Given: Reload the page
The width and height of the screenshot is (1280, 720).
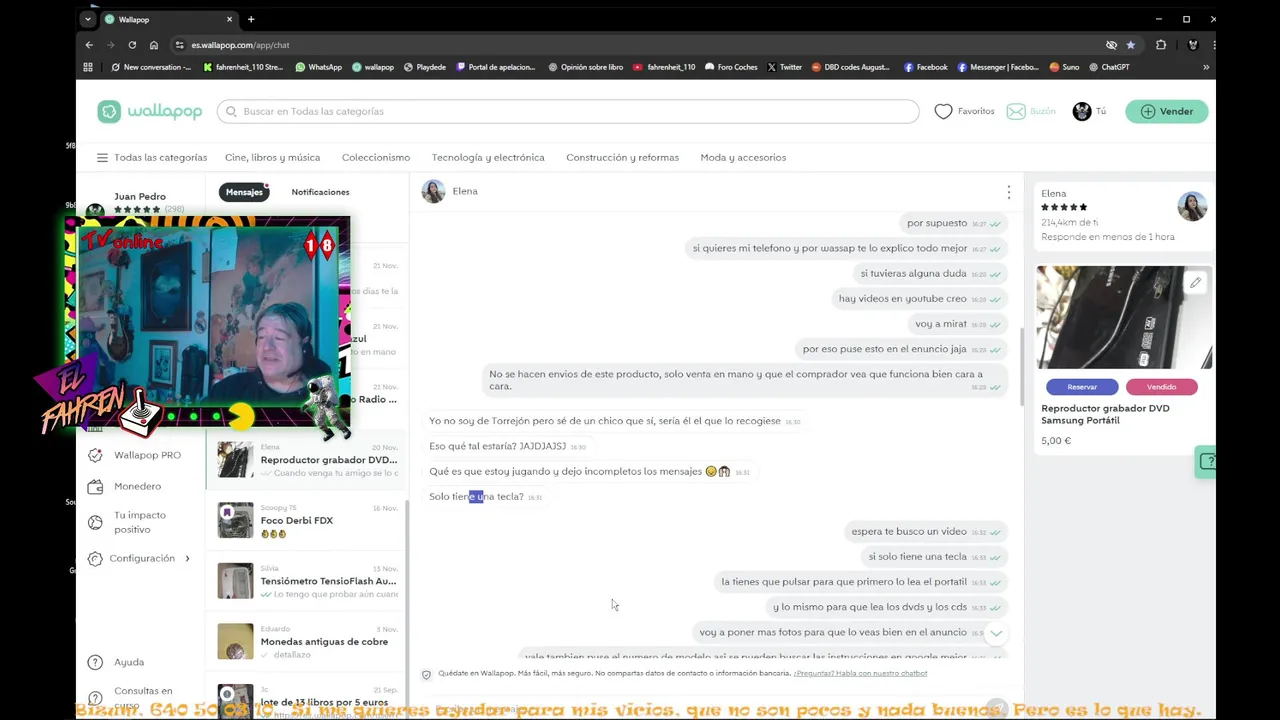Looking at the screenshot, I should pyautogui.click(x=132, y=45).
